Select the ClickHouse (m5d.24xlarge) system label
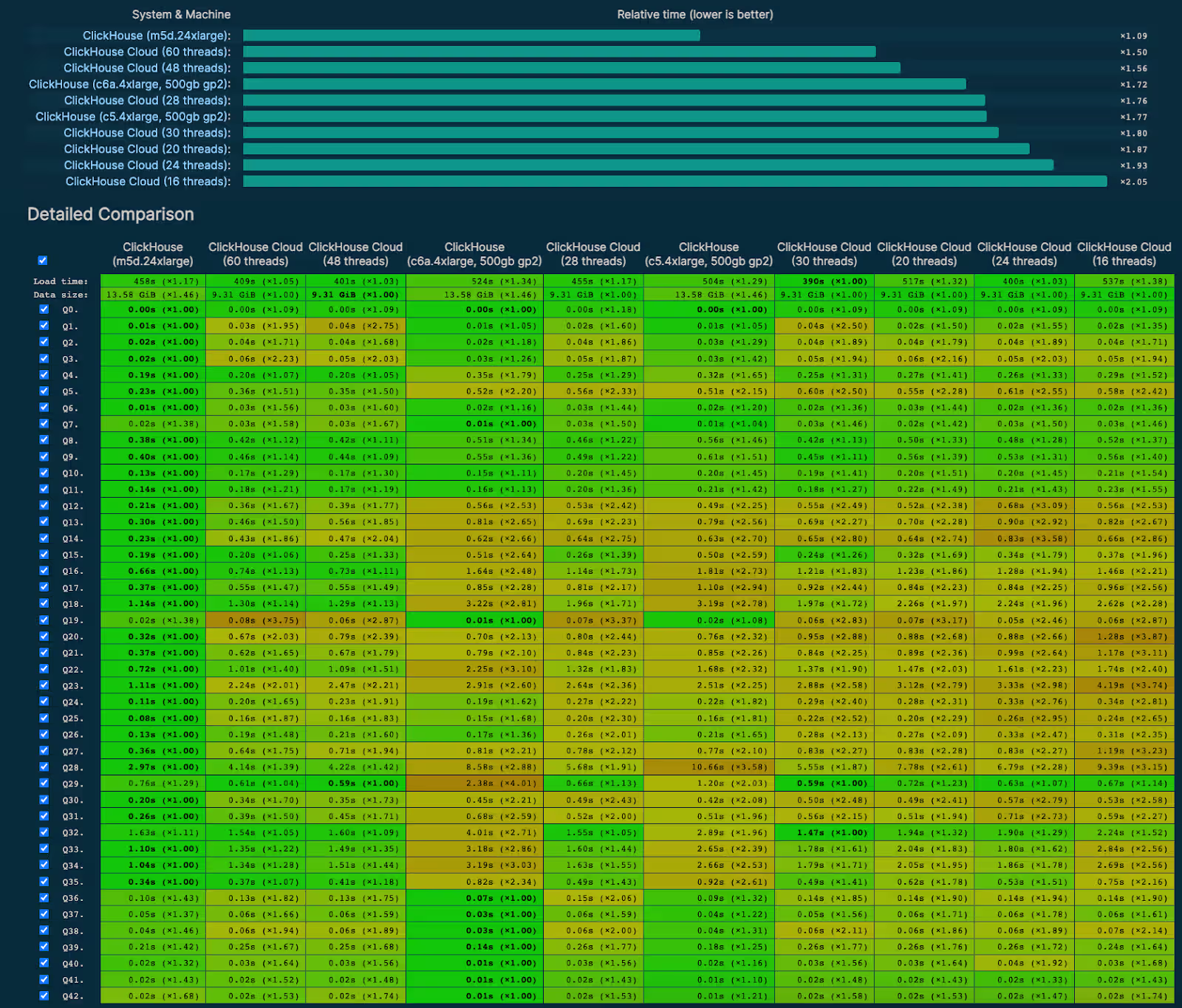 pyautogui.click(x=157, y=35)
